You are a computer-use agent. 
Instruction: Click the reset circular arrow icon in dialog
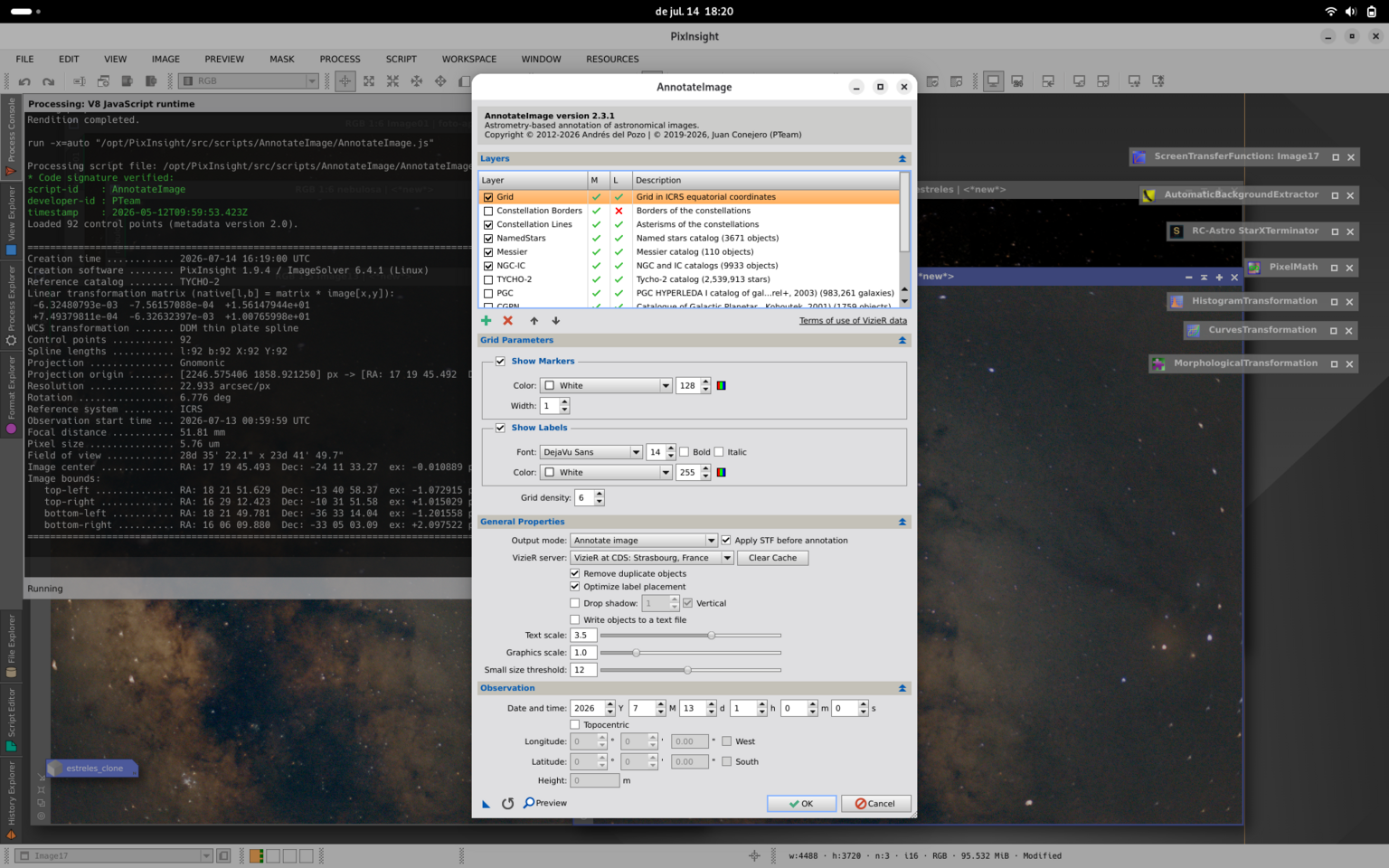tap(508, 803)
